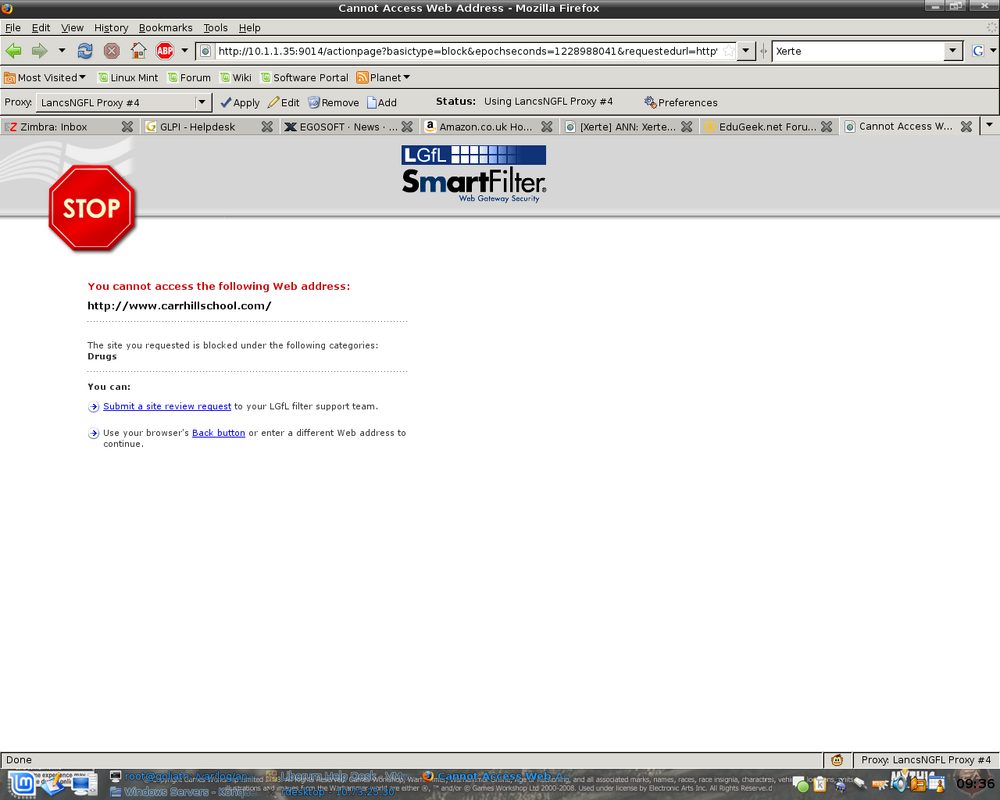Click the clock showing 09:36
1000x800 pixels.
pos(975,783)
